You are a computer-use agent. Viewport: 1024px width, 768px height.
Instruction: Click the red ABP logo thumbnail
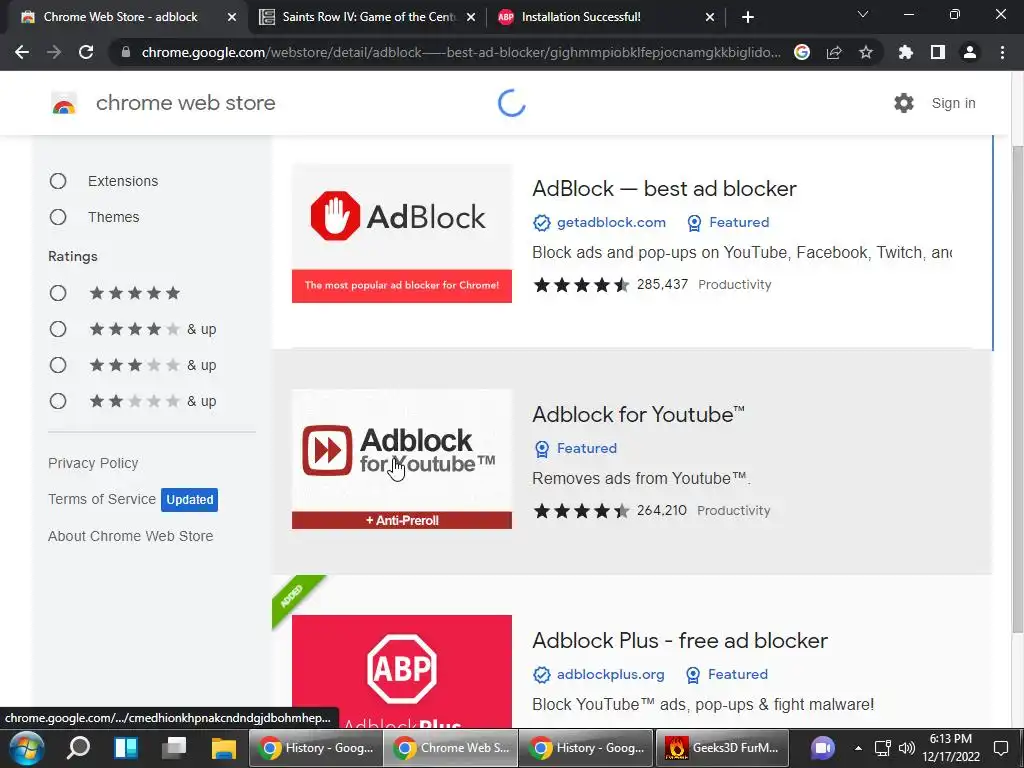(x=402, y=671)
